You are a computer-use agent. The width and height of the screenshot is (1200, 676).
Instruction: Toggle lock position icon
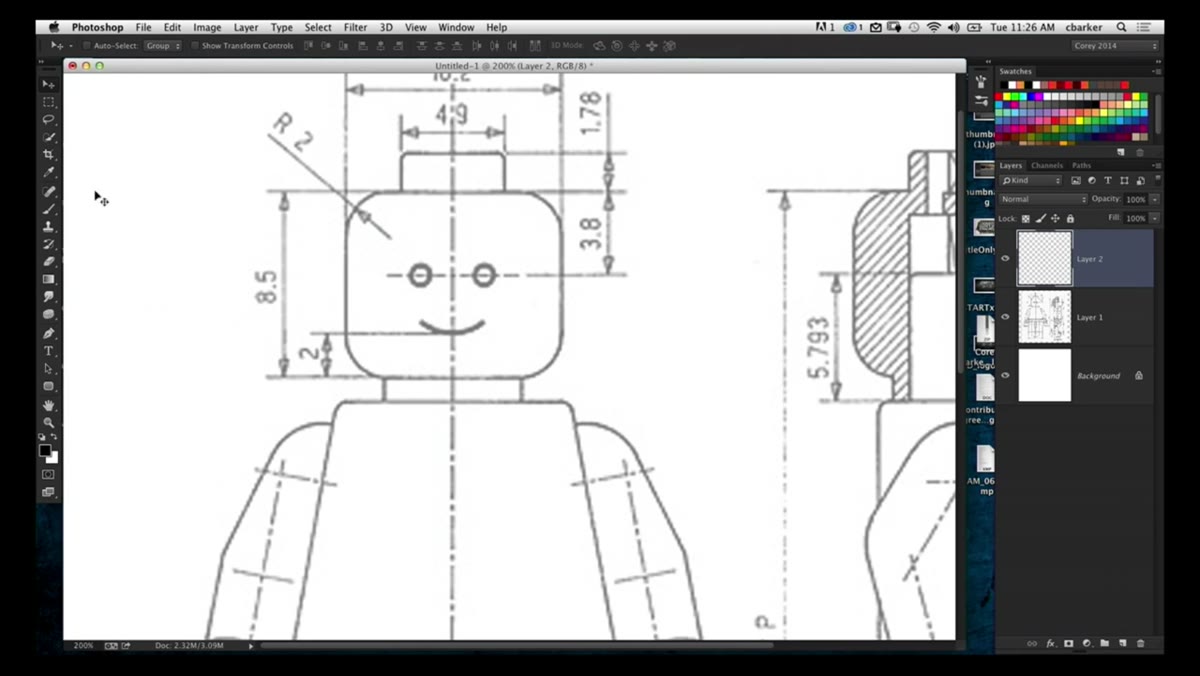(x=1055, y=218)
